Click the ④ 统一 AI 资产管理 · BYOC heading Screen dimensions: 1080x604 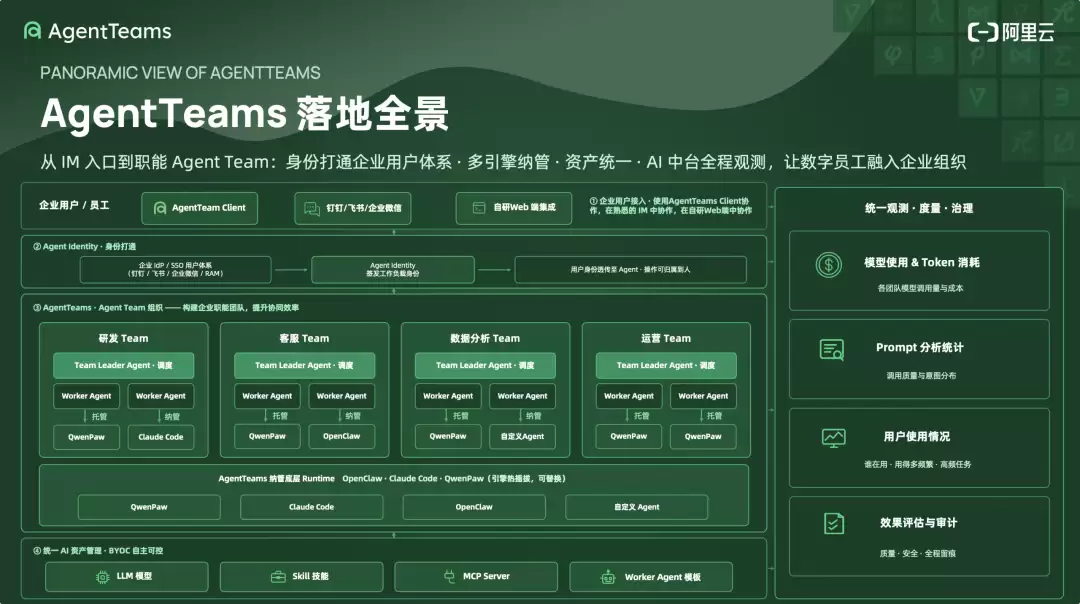(x=98, y=551)
